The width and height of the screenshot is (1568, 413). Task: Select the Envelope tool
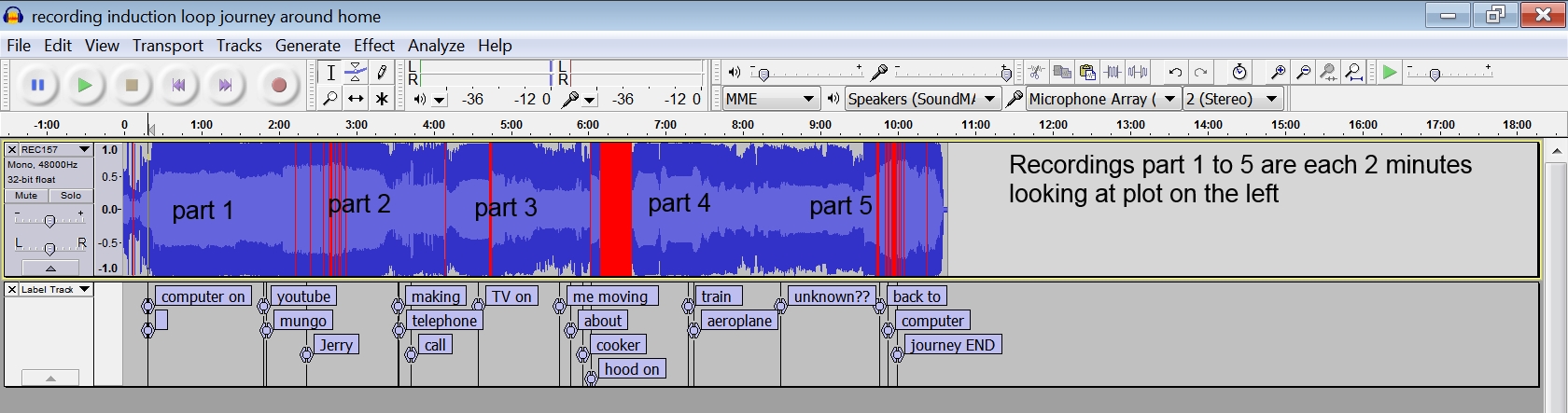(x=356, y=72)
